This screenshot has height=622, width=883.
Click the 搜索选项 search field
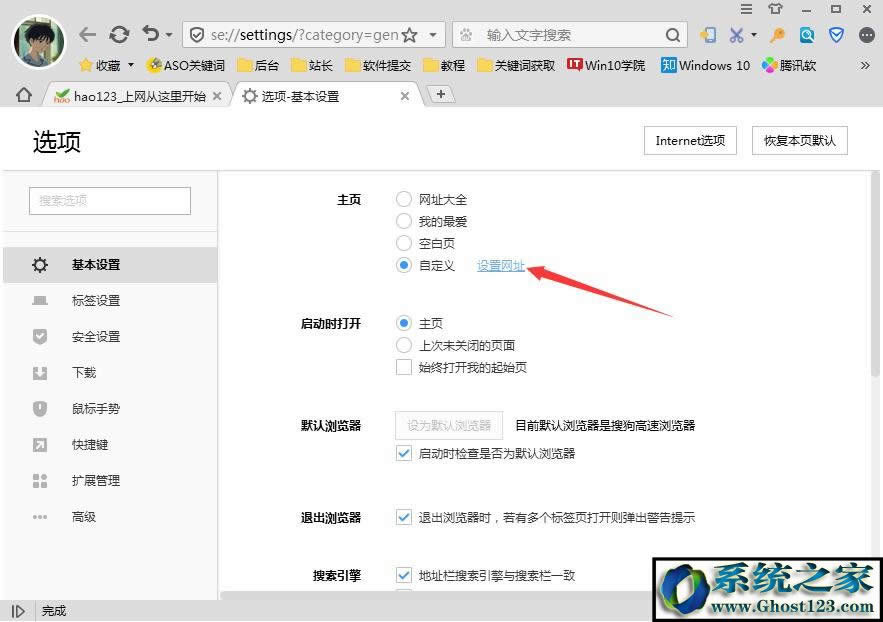110,200
